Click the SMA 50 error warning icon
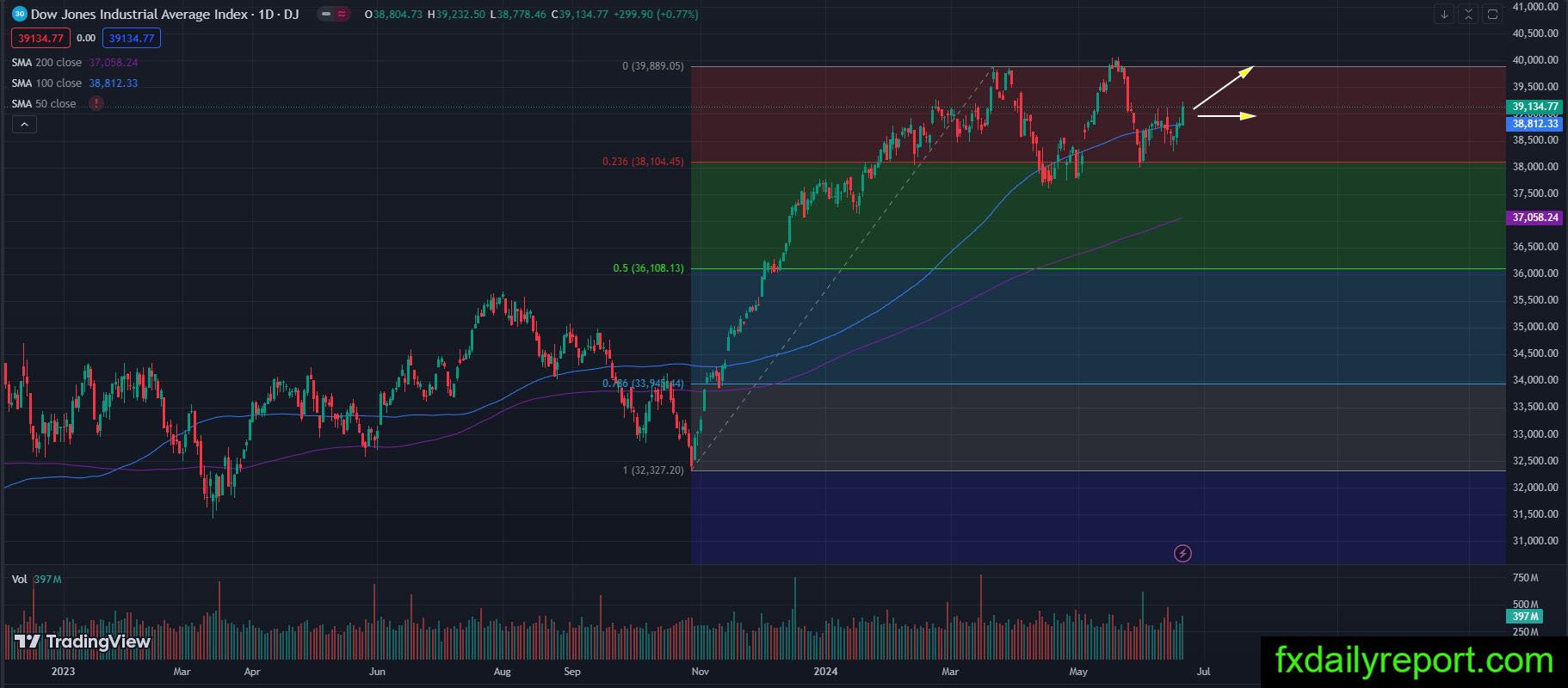Image resolution: width=1568 pixels, height=688 pixels. [96, 103]
